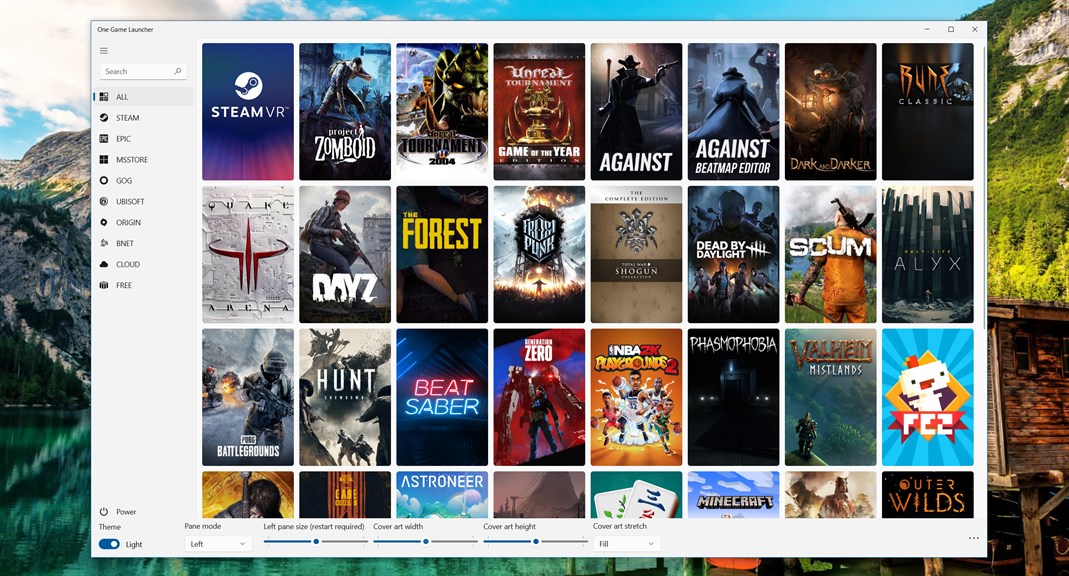1069x576 pixels.
Task: Open the SCUM cover
Action: coord(830,254)
